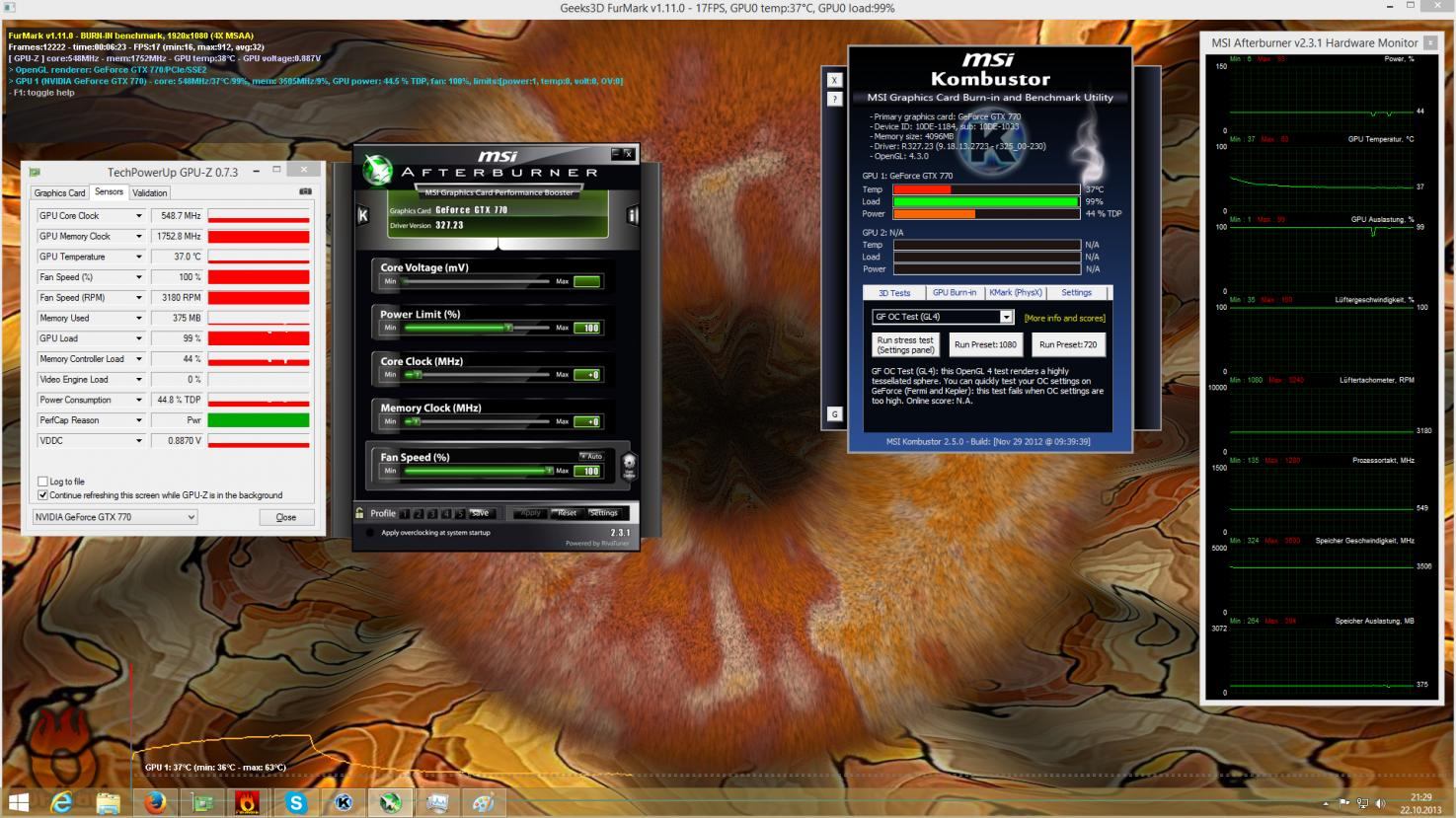Click the Core Clock slider handle
Screen dimensions: 1456x818
pyautogui.click(x=419, y=375)
